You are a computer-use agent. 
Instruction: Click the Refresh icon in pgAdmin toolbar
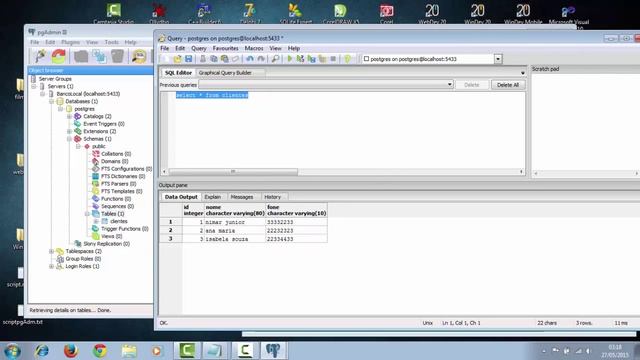click(x=59, y=56)
